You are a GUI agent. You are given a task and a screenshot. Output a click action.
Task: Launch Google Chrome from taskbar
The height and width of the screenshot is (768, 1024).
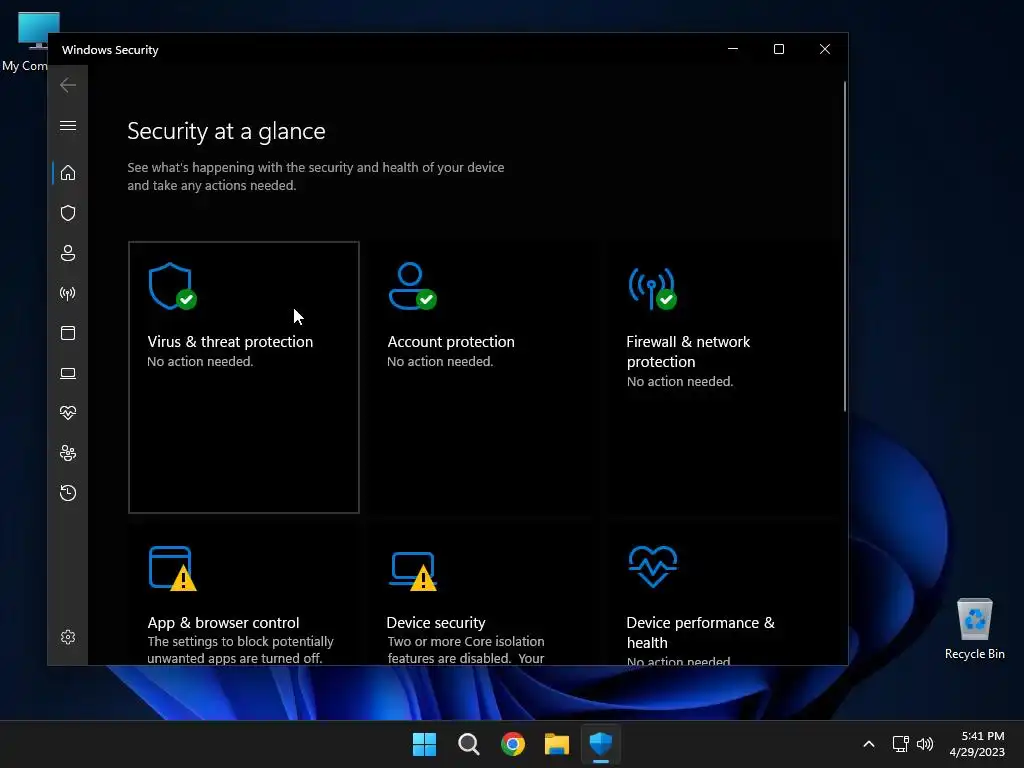coord(513,744)
